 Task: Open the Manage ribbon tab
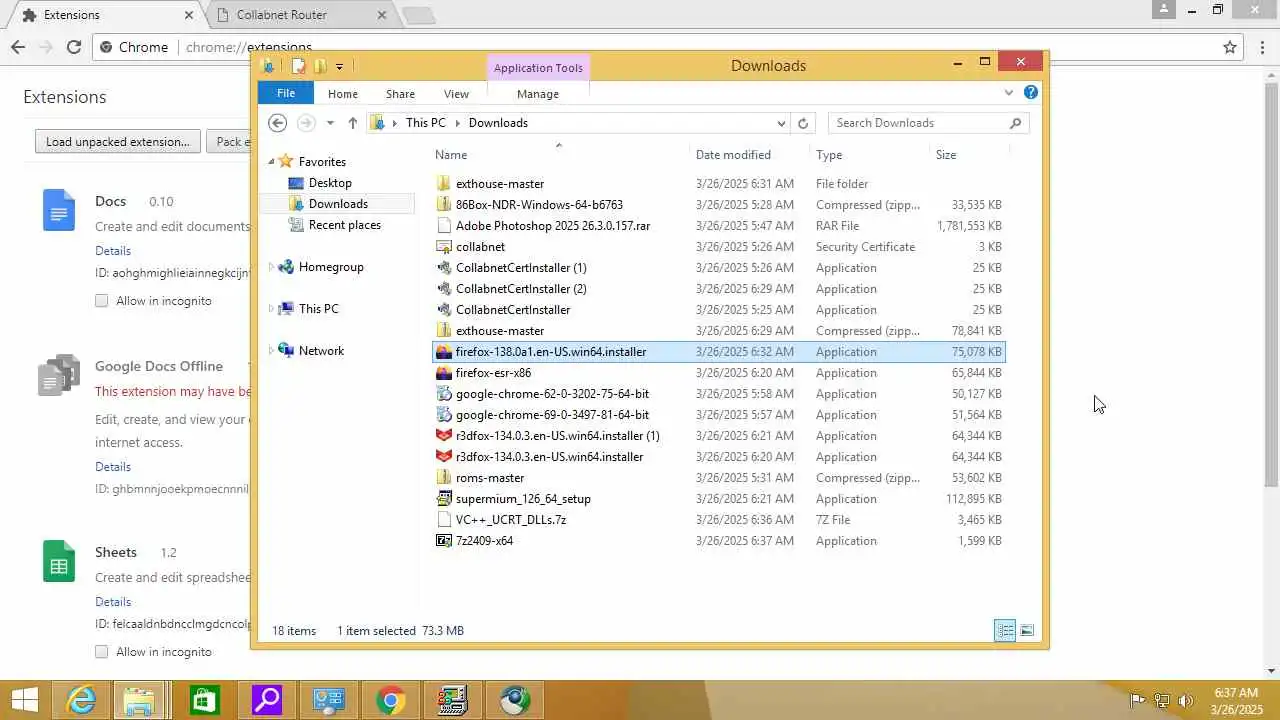(538, 94)
